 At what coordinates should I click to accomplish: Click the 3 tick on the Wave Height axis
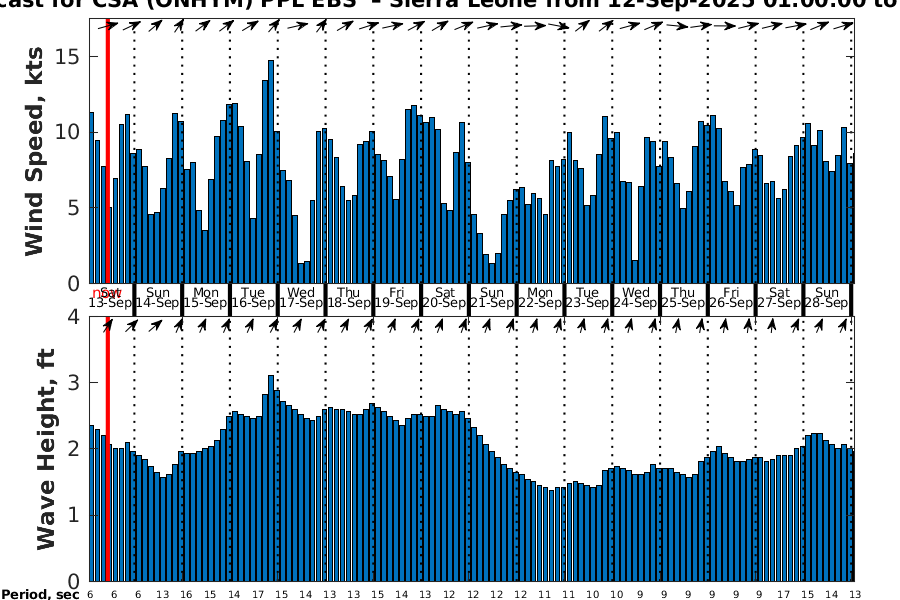coord(74,382)
